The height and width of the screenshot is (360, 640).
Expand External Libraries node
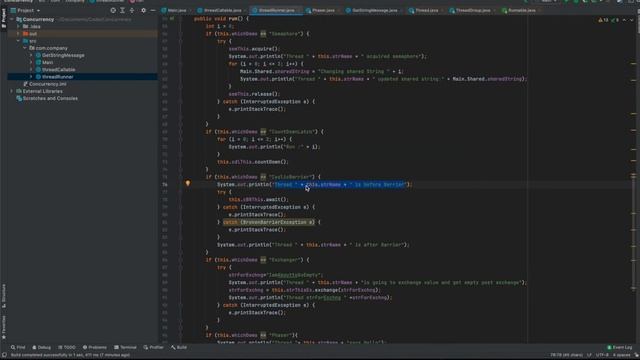pos(12,91)
